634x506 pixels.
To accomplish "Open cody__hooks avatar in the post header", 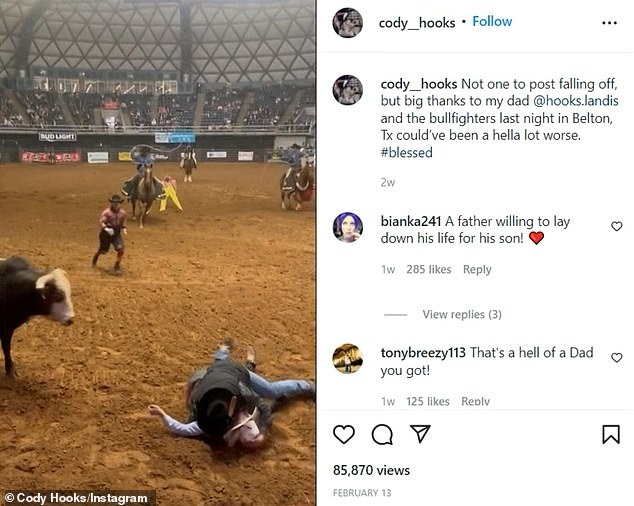I will 347,22.
